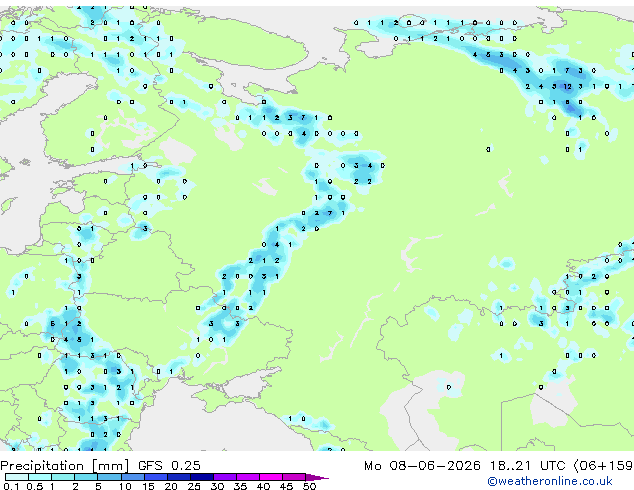
Task: Click the 30–35 mm purple legend swatch
Action: click(x=224, y=477)
